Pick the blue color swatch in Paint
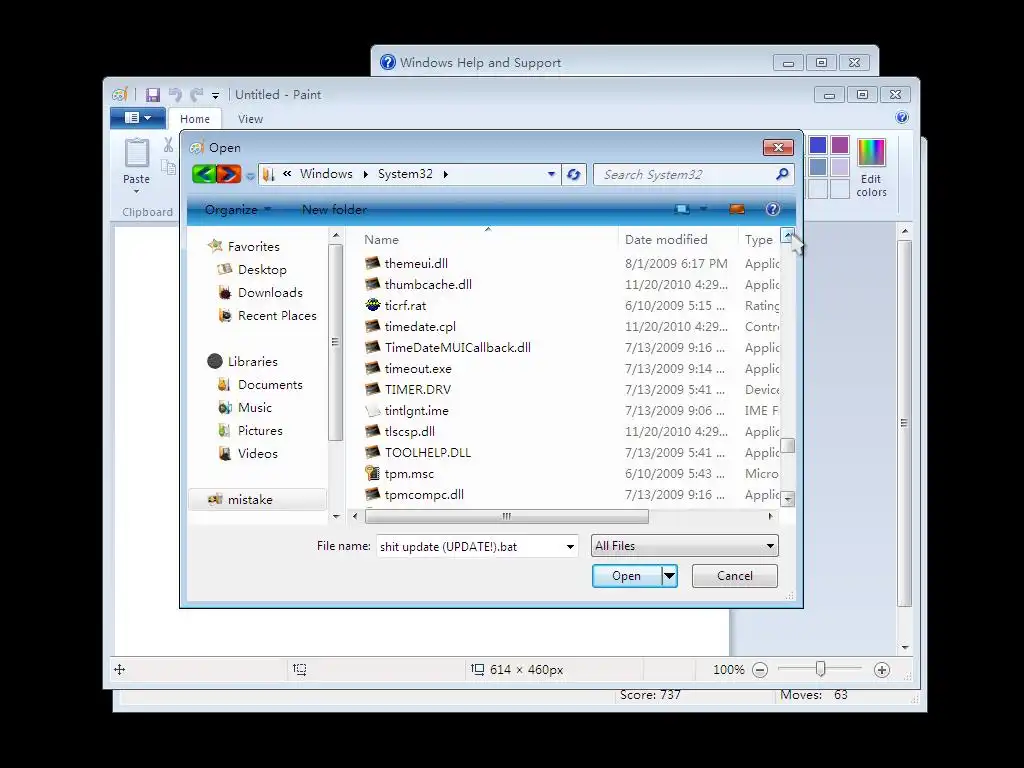The height and width of the screenshot is (768, 1024). [x=818, y=145]
